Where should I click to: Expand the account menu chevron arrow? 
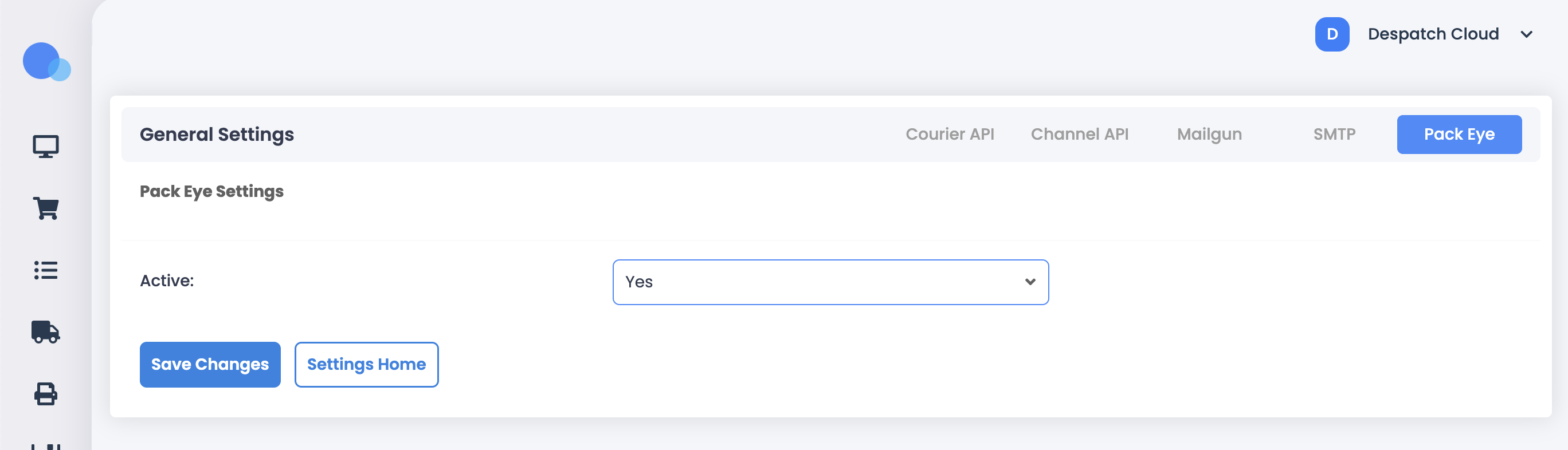1526,35
